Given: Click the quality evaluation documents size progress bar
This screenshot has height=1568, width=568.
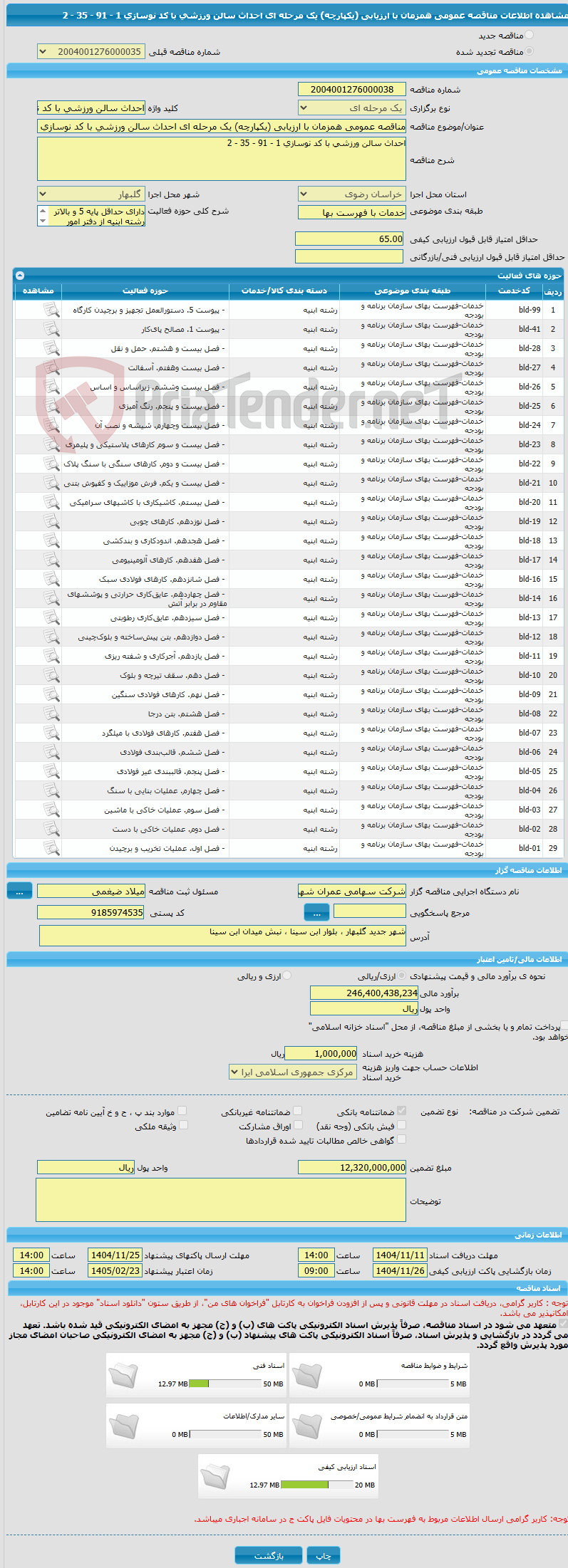Looking at the screenshot, I should tap(317, 1485).
